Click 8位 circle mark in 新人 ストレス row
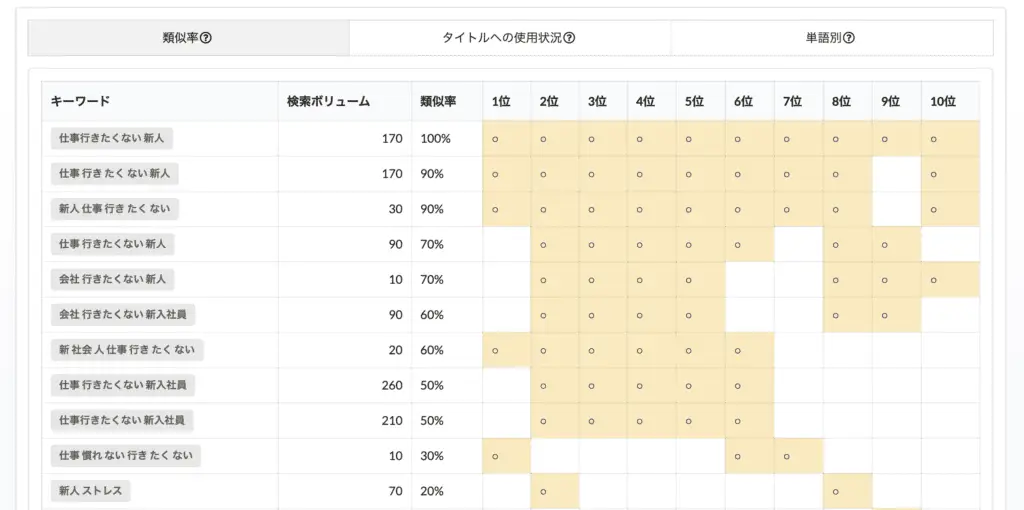 click(x=836, y=492)
